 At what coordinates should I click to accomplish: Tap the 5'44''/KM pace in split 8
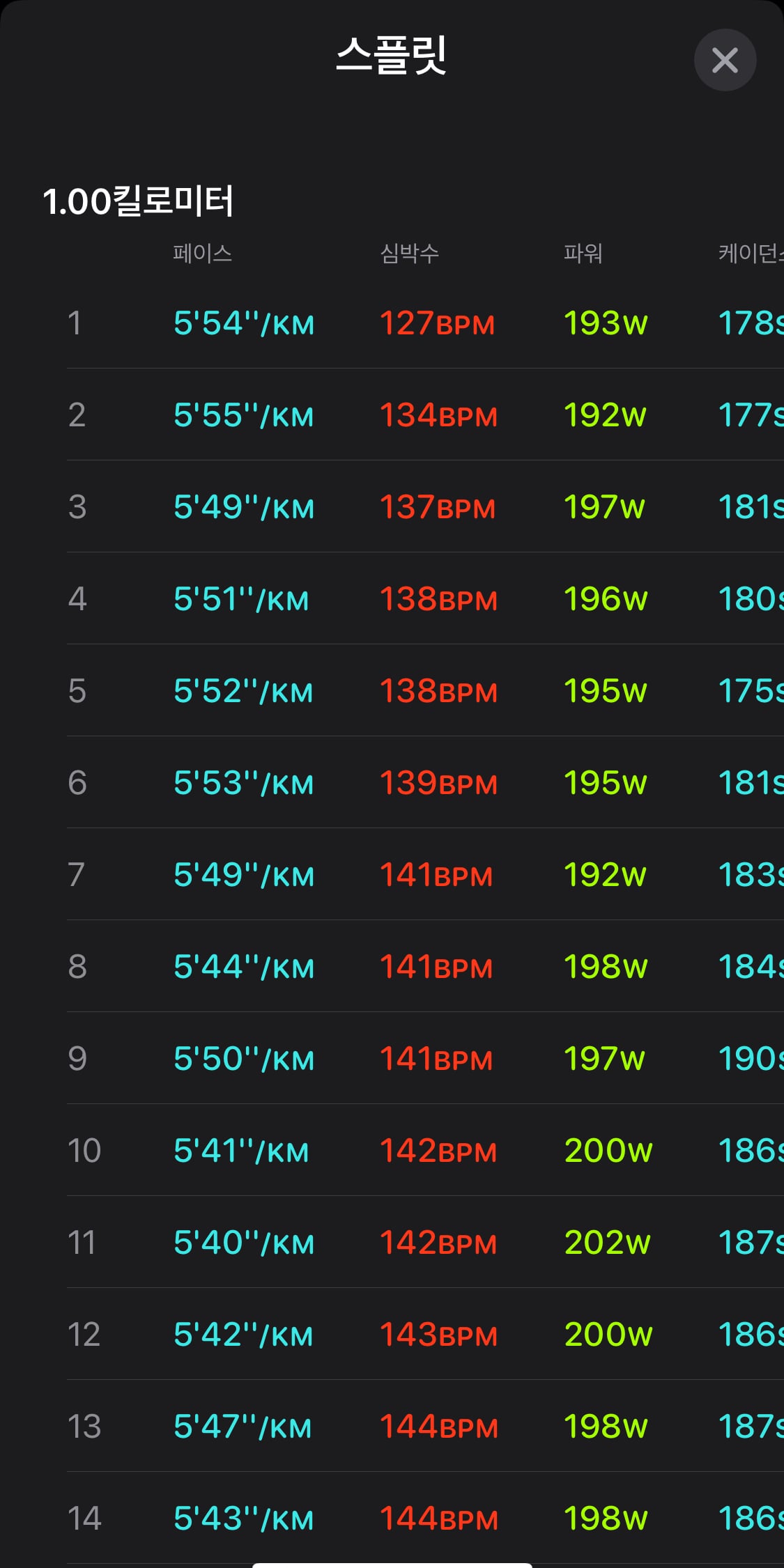click(244, 967)
